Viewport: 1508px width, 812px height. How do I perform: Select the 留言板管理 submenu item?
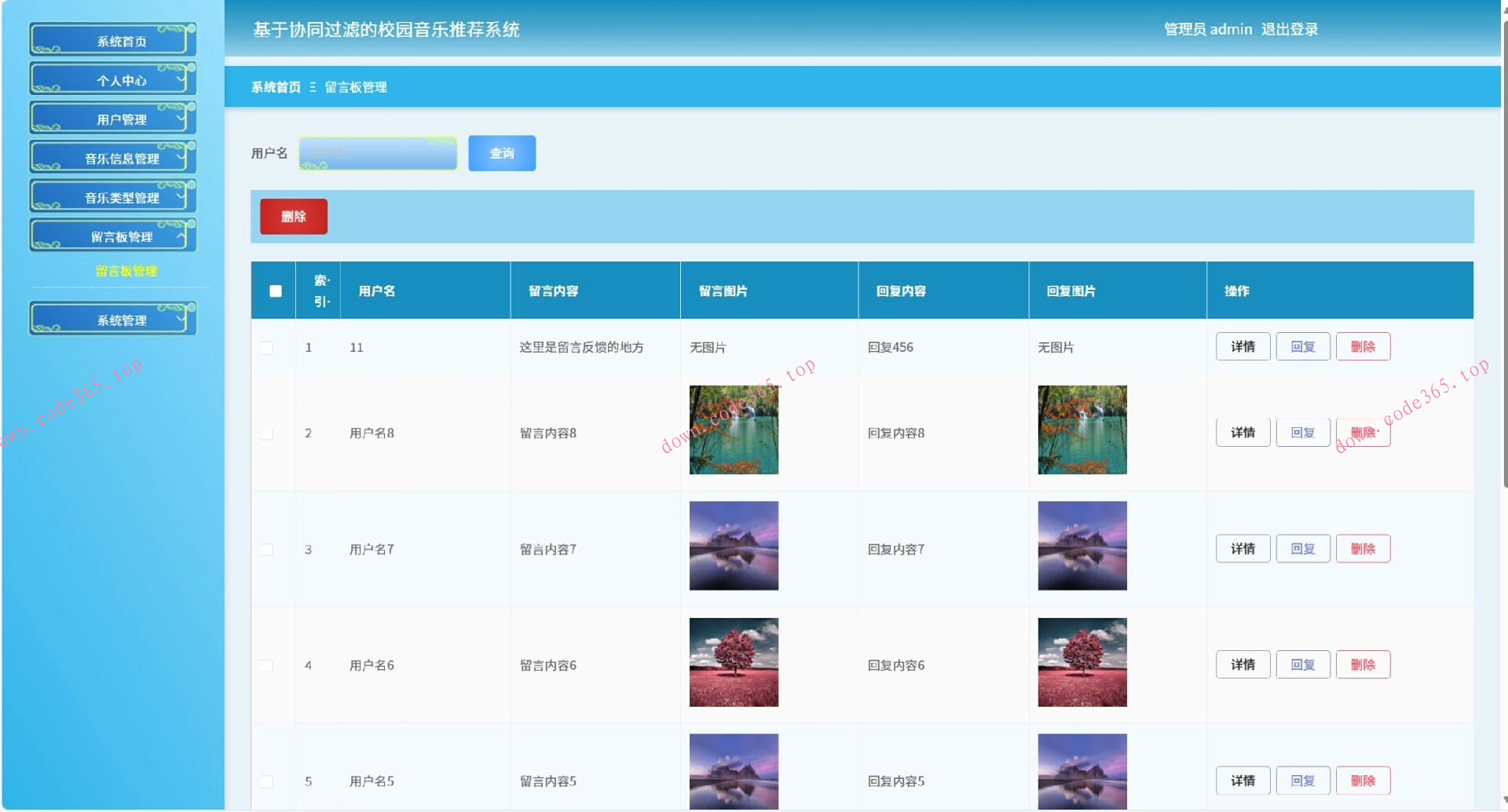click(x=126, y=271)
